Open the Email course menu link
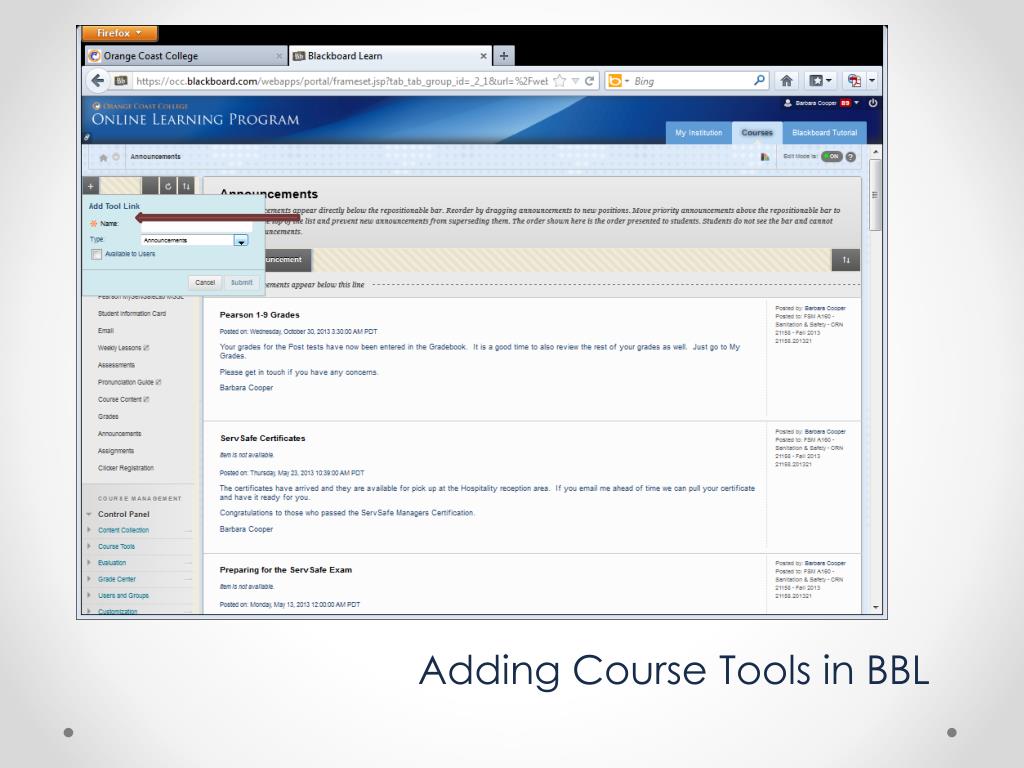Screen dimensions: 1024x768 tap(106, 330)
